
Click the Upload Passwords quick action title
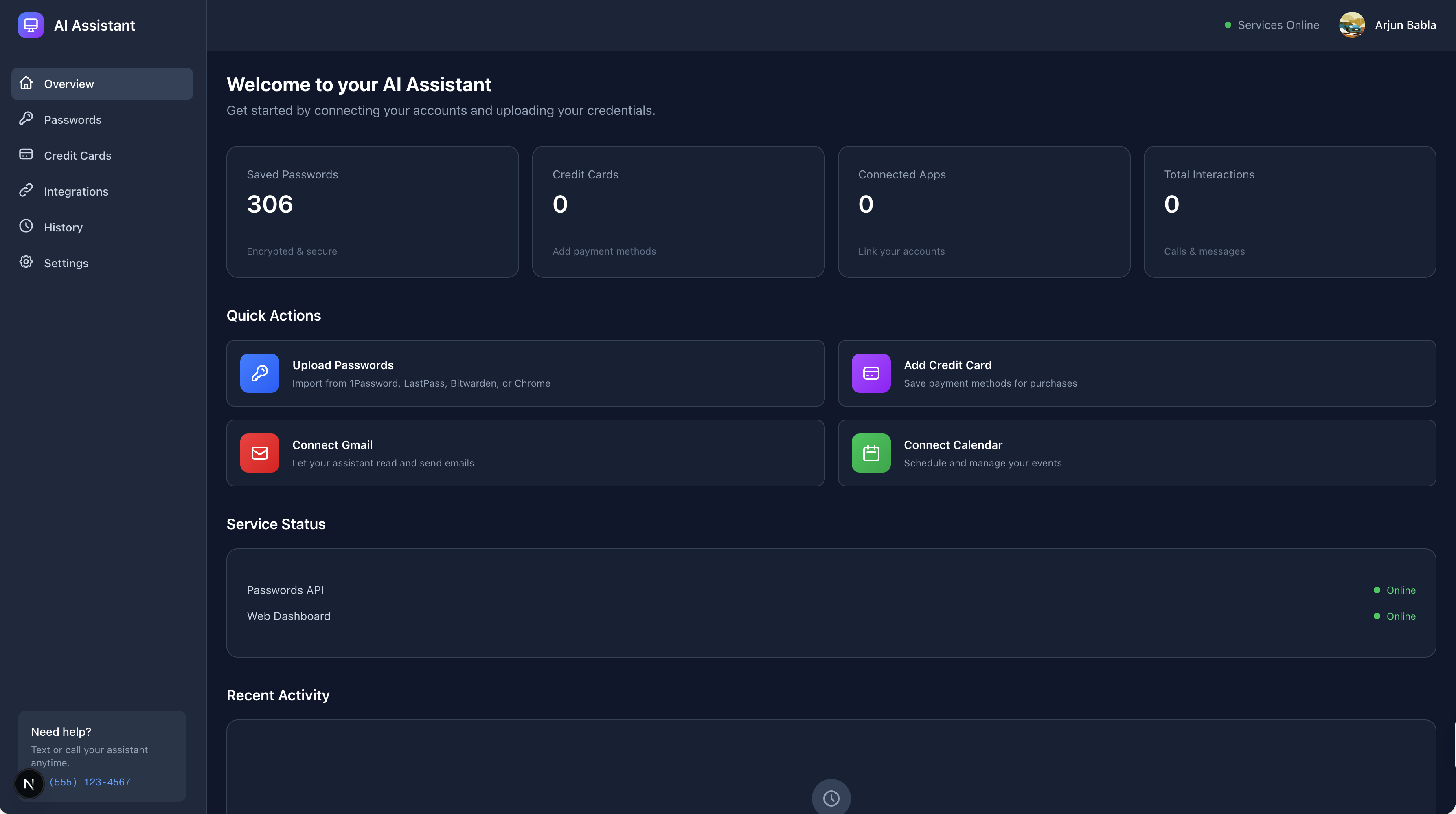[342, 365]
